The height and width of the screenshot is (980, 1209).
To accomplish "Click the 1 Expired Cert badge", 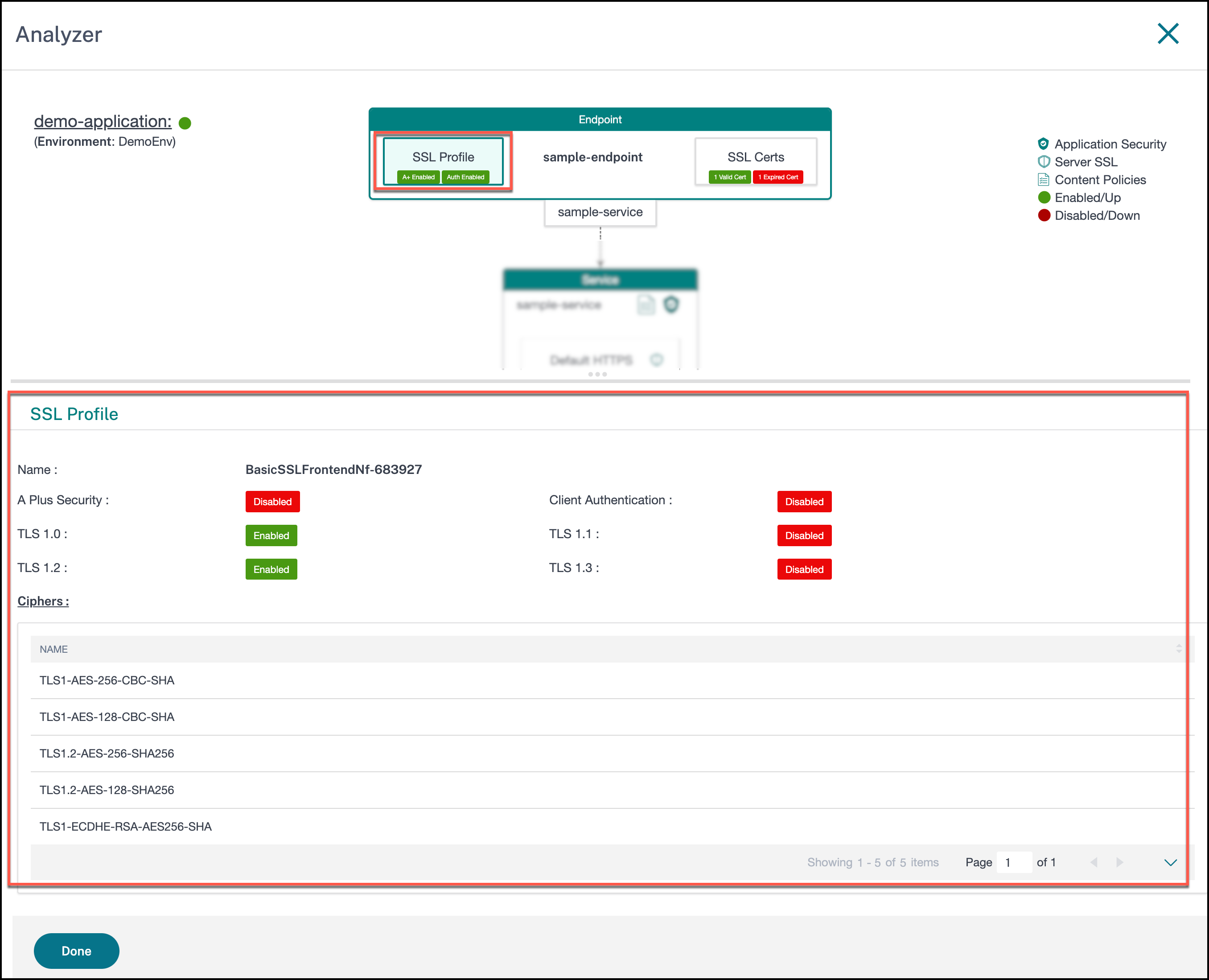I will point(778,177).
